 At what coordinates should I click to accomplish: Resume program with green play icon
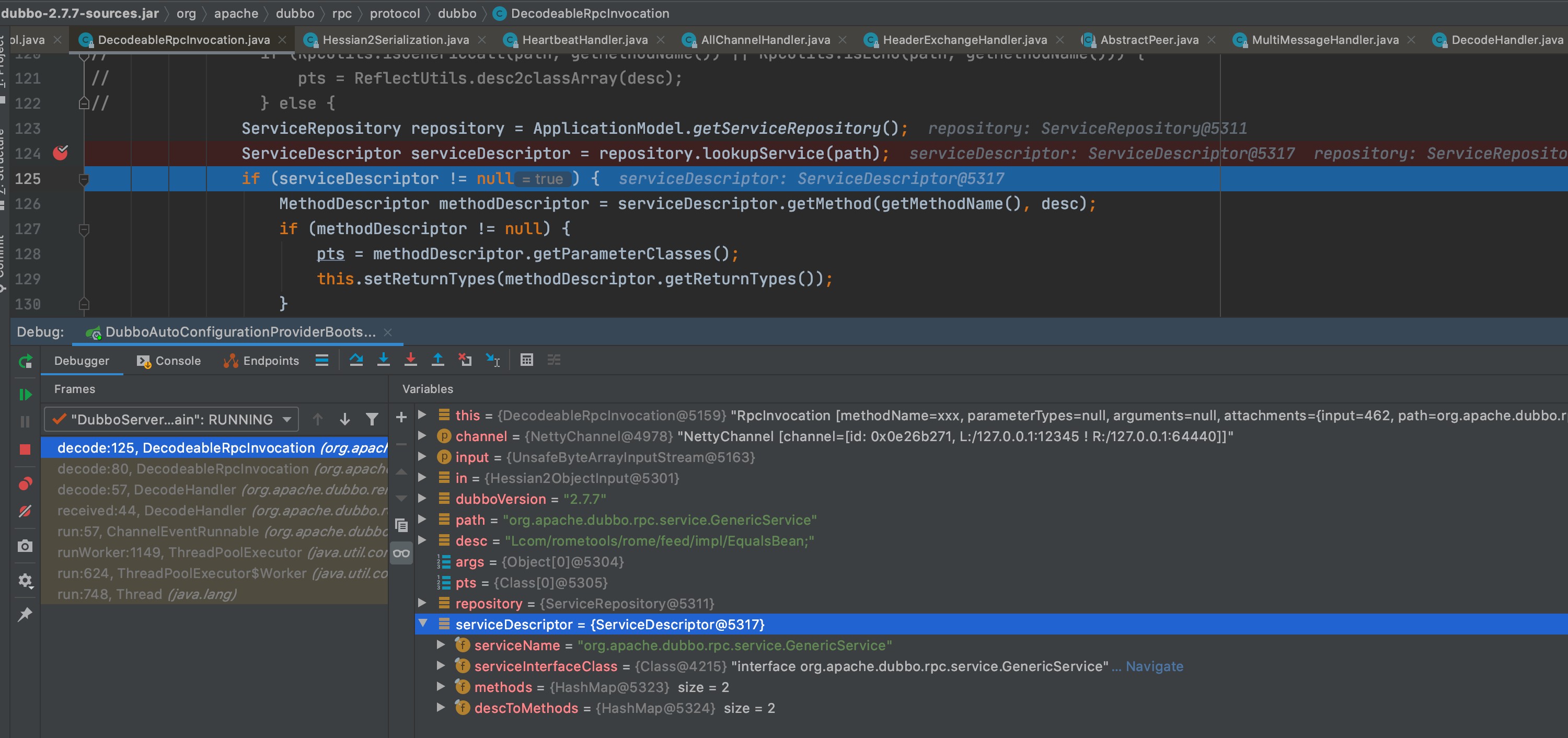click(25, 395)
